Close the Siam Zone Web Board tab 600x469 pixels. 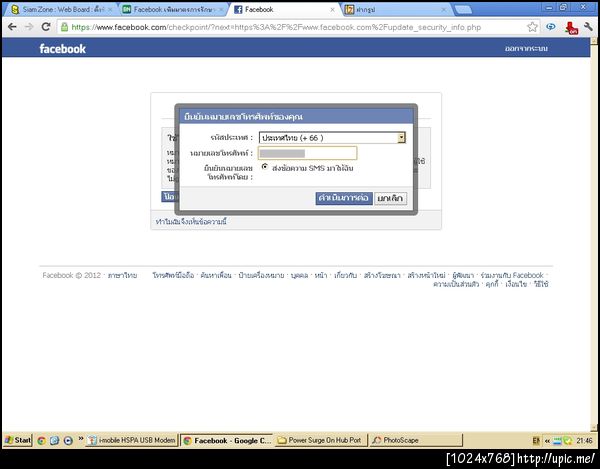tap(110, 10)
